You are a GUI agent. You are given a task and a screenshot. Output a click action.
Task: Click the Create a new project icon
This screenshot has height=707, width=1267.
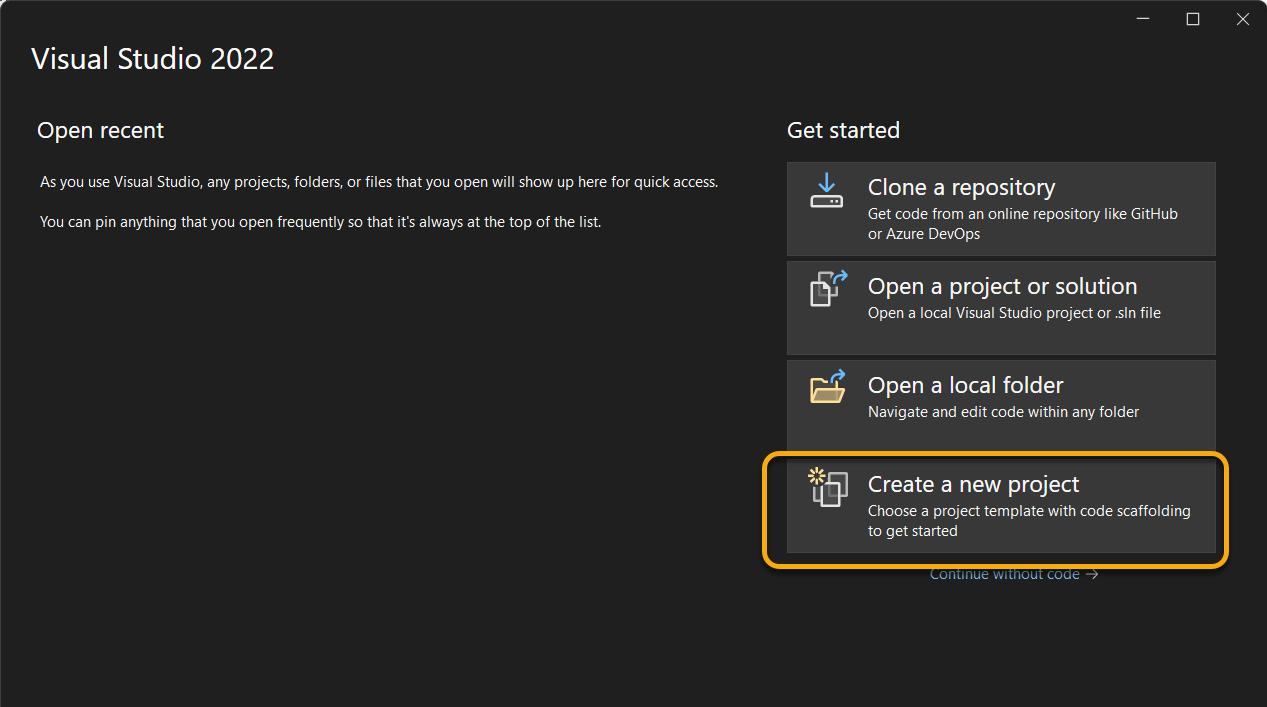click(x=827, y=487)
